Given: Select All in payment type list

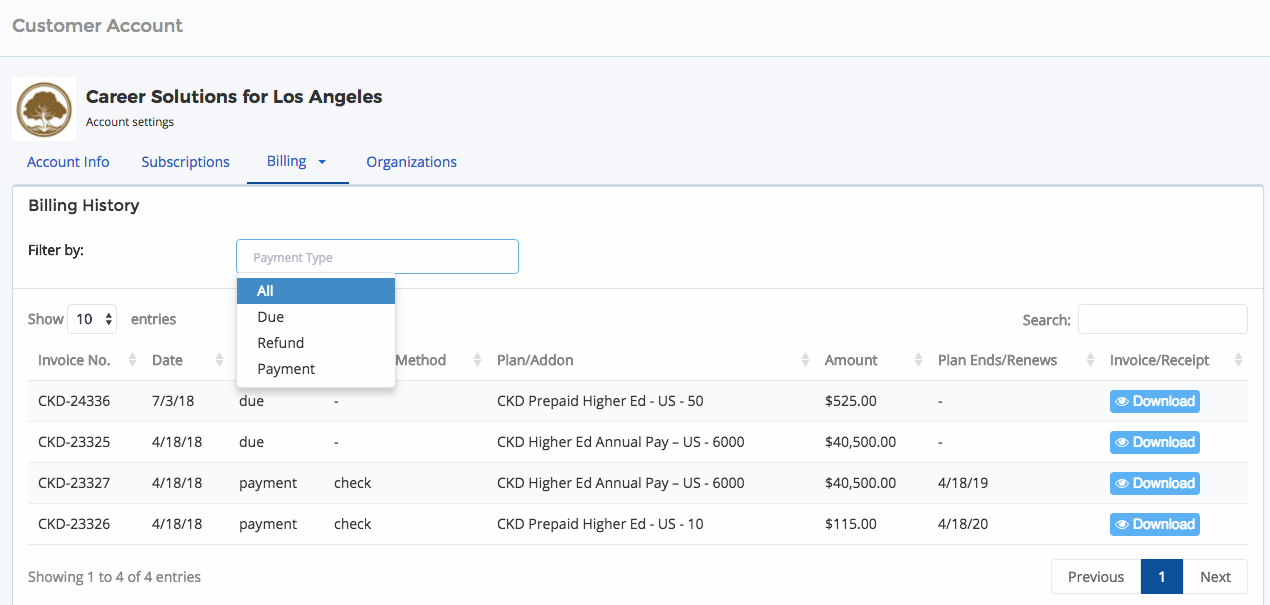Looking at the screenshot, I should tap(316, 291).
